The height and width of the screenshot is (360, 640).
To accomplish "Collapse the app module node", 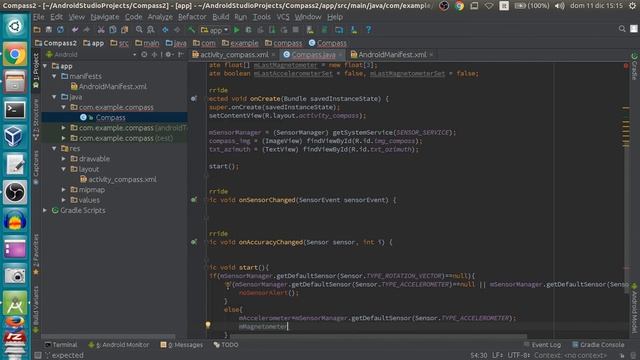I will [x=45, y=66].
